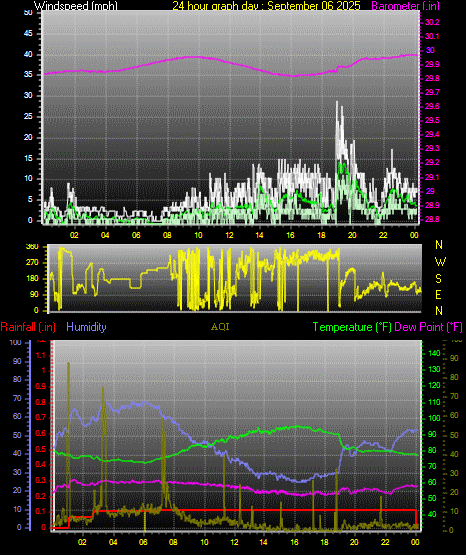
Task: Click the 'W' compass letter beside the wind direction chart
Action: 440,262
